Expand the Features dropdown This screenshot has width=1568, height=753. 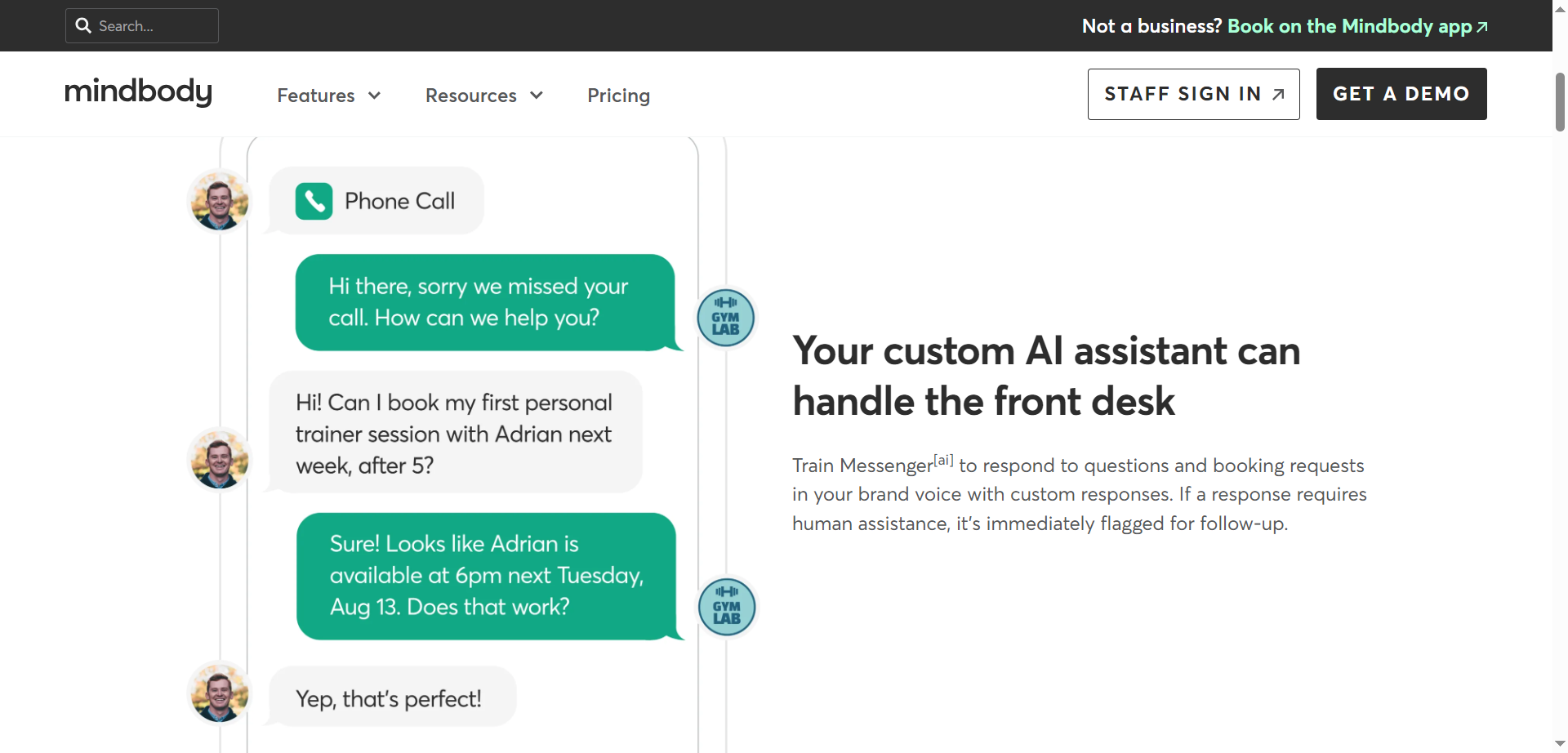(x=375, y=96)
